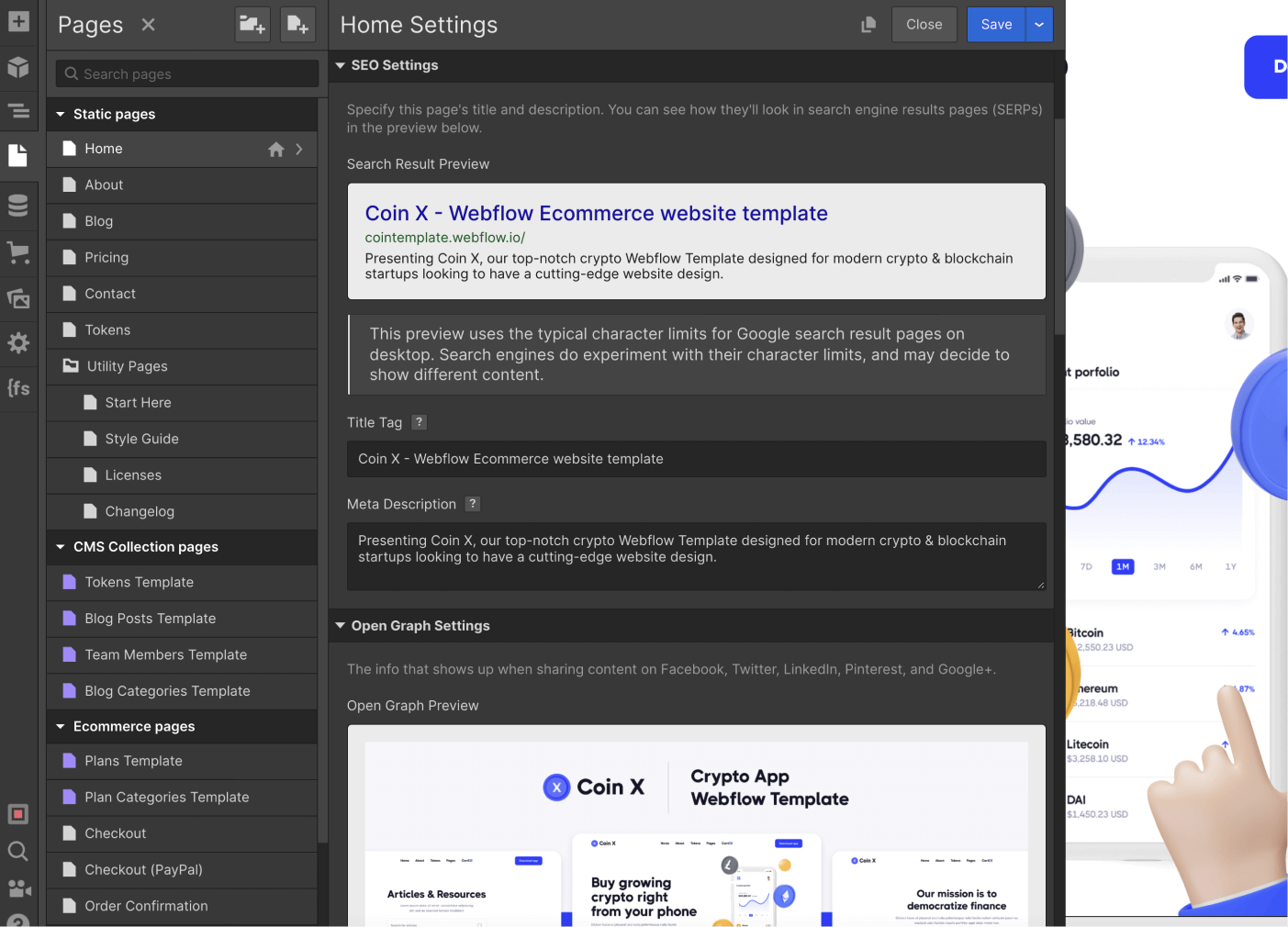Open the Title Tag help question mark
The height and width of the screenshot is (927, 1288).
click(419, 422)
